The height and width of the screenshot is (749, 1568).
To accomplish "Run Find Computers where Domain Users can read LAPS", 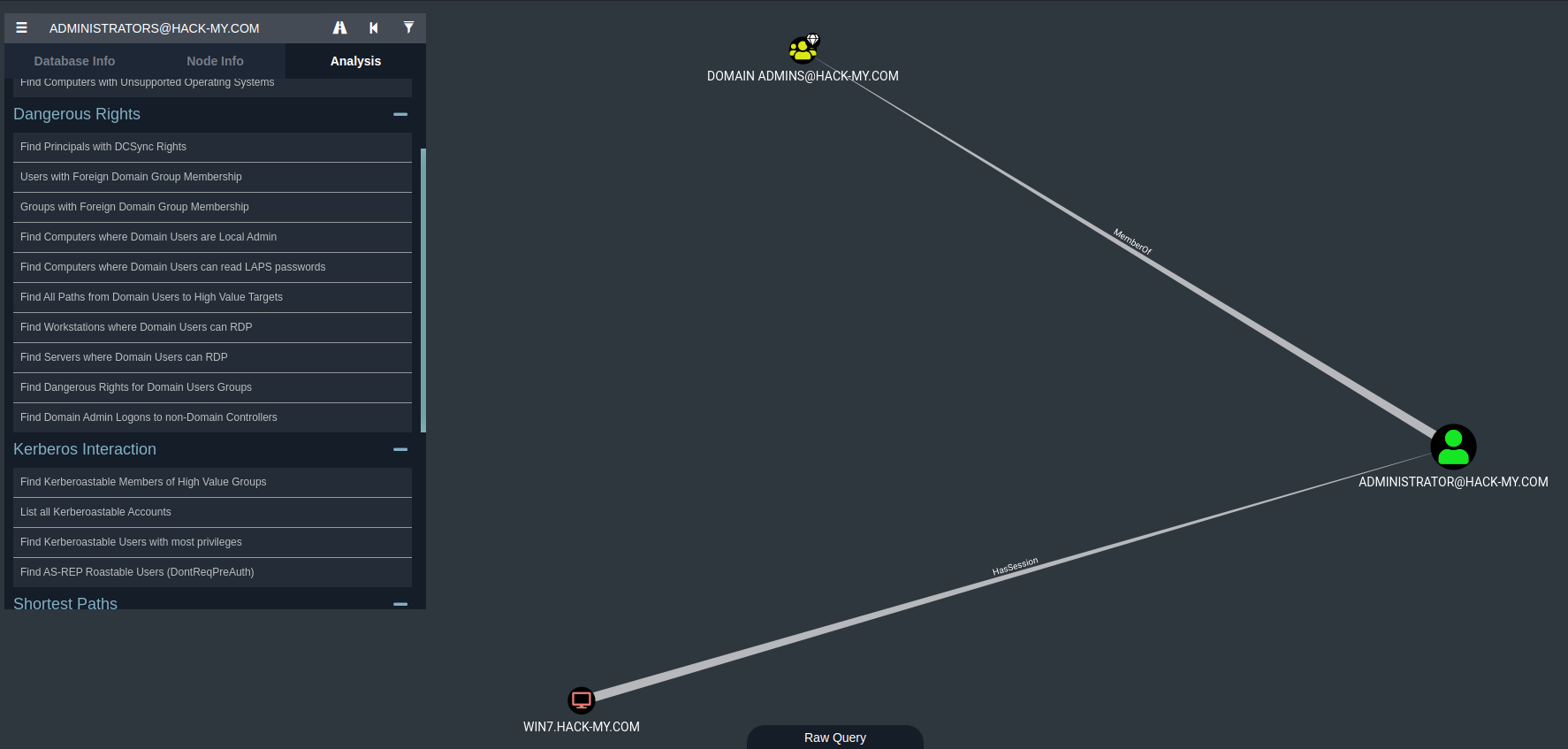I will pos(212,267).
